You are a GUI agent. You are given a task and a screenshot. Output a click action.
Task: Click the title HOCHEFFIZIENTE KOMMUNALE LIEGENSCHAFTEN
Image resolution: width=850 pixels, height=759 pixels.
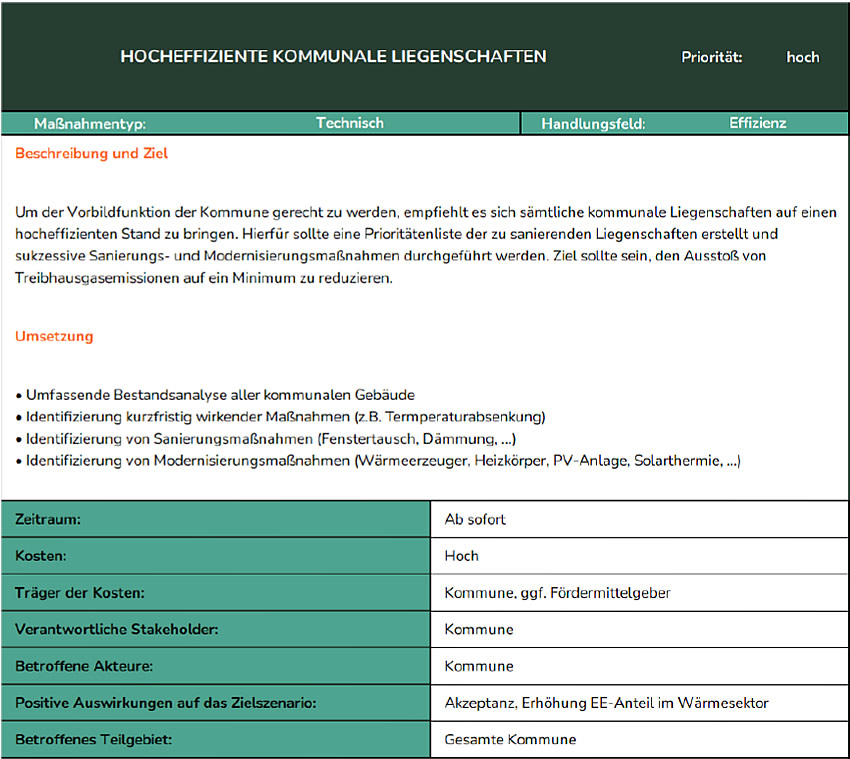click(x=335, y=57)
